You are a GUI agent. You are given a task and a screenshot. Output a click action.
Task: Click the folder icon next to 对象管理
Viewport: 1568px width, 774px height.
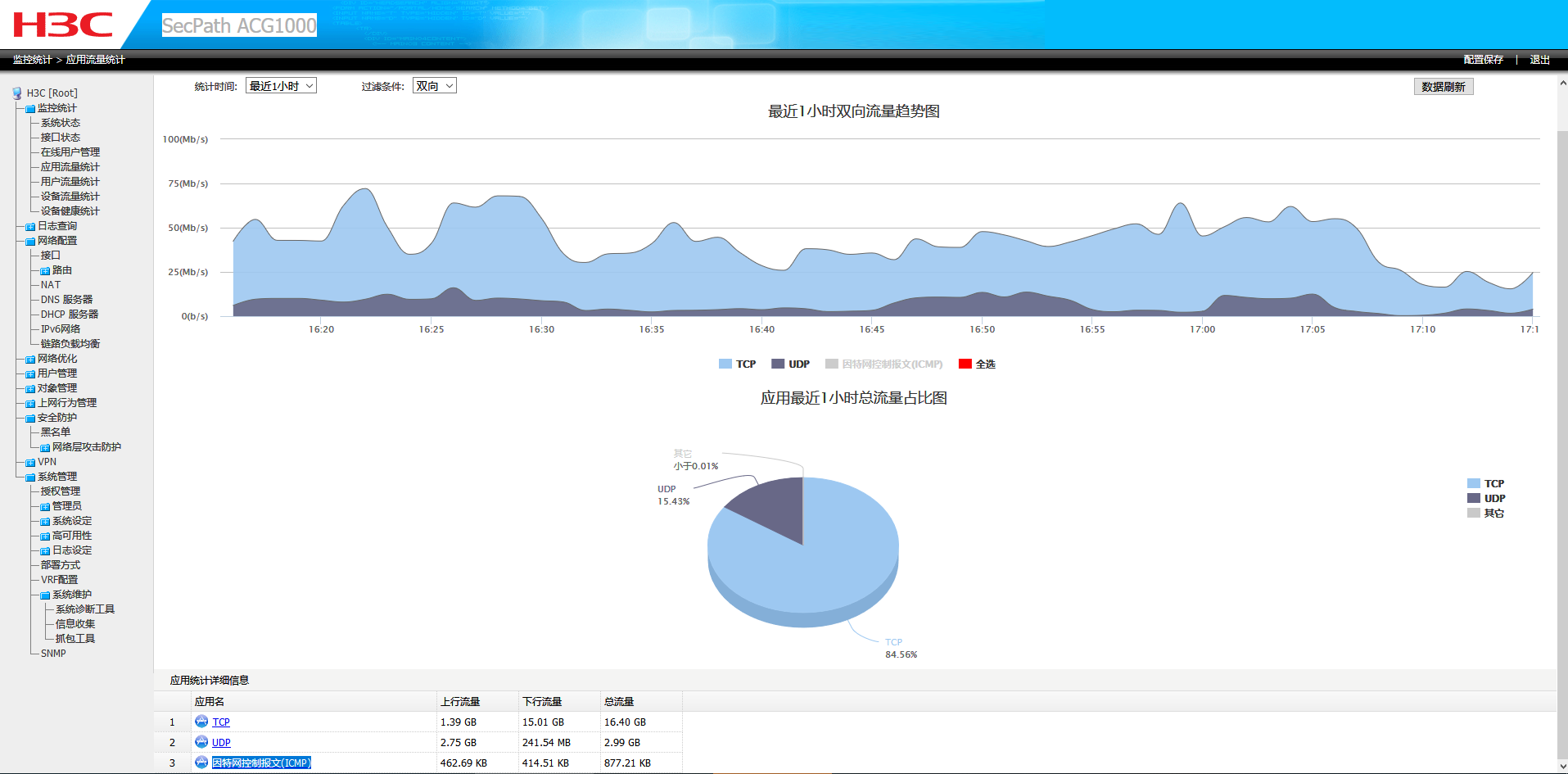[31, 389]
